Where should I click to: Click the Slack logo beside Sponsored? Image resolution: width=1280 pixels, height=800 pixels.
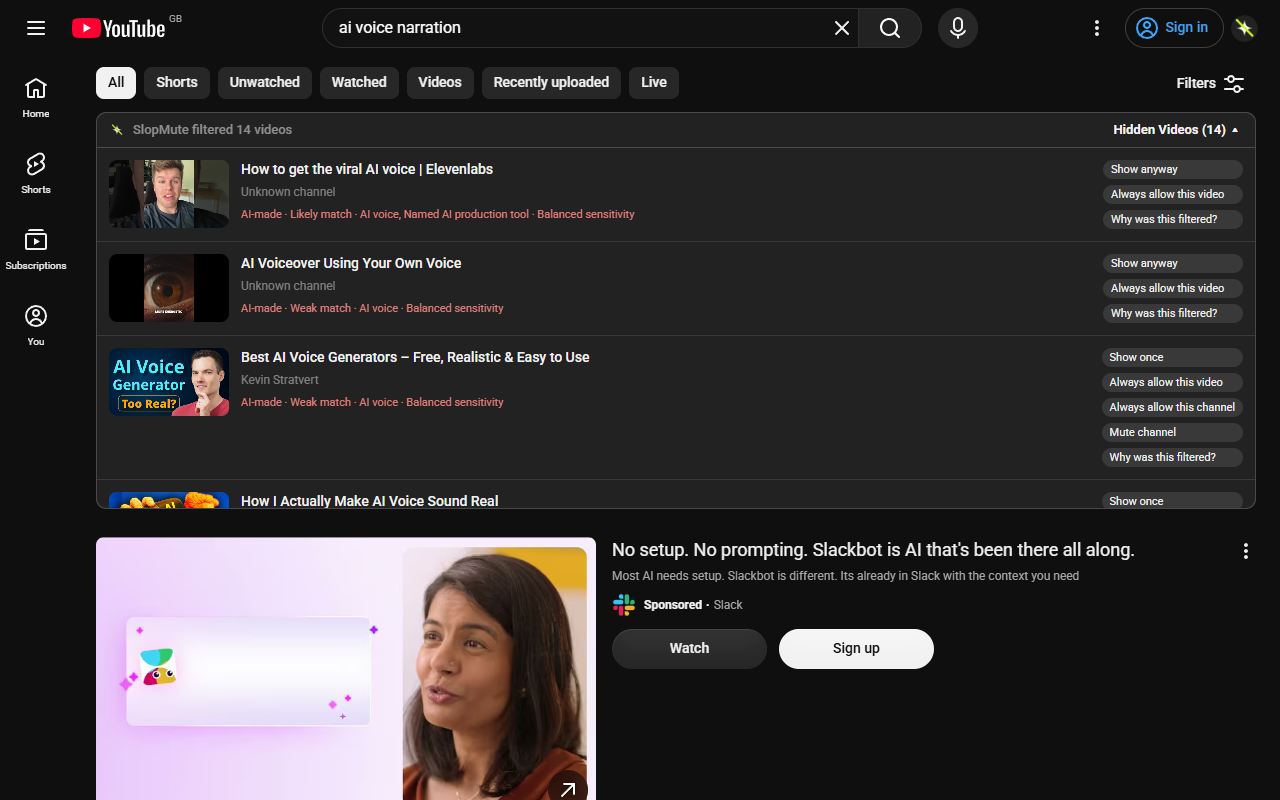(x=624, y=604)
